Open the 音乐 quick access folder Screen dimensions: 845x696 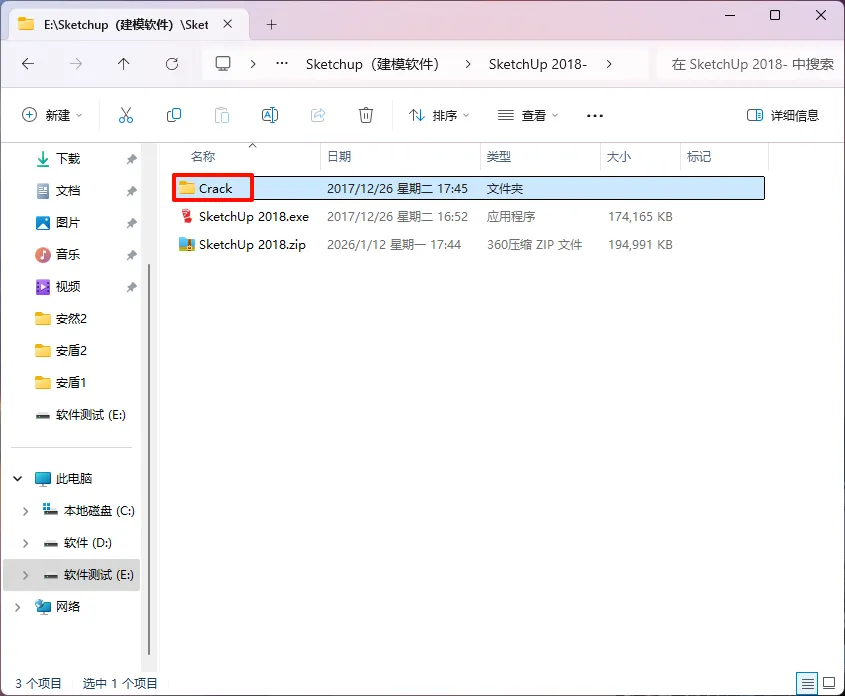point(68,254)
